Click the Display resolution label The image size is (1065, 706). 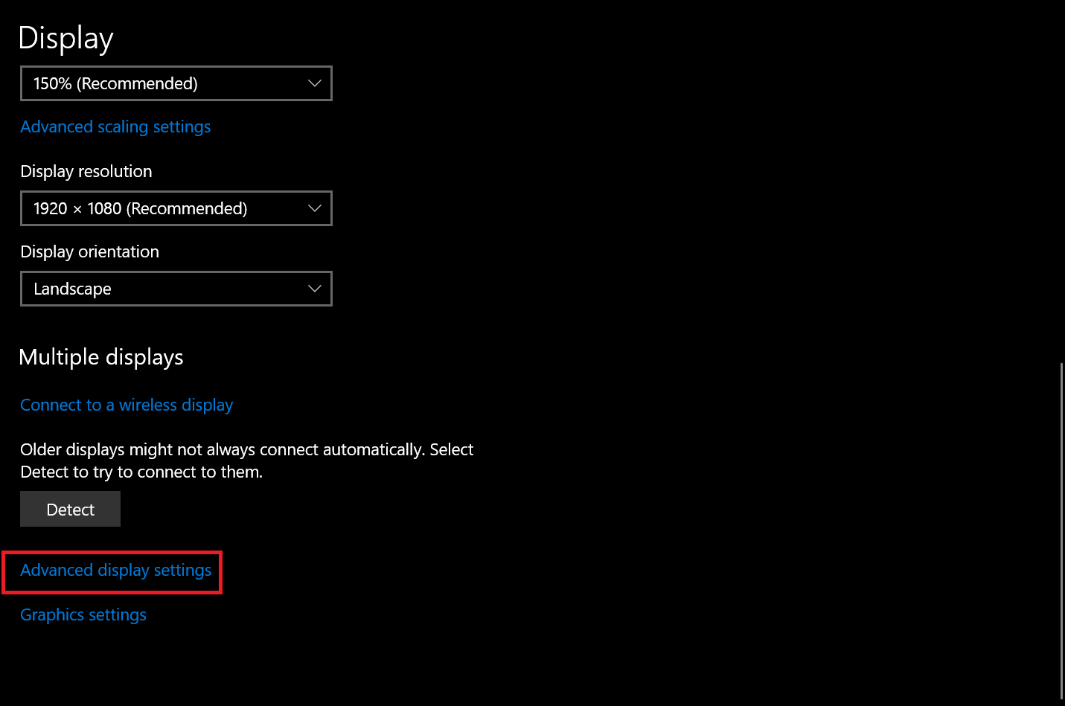pyautogui.click(x=86, y=171)
